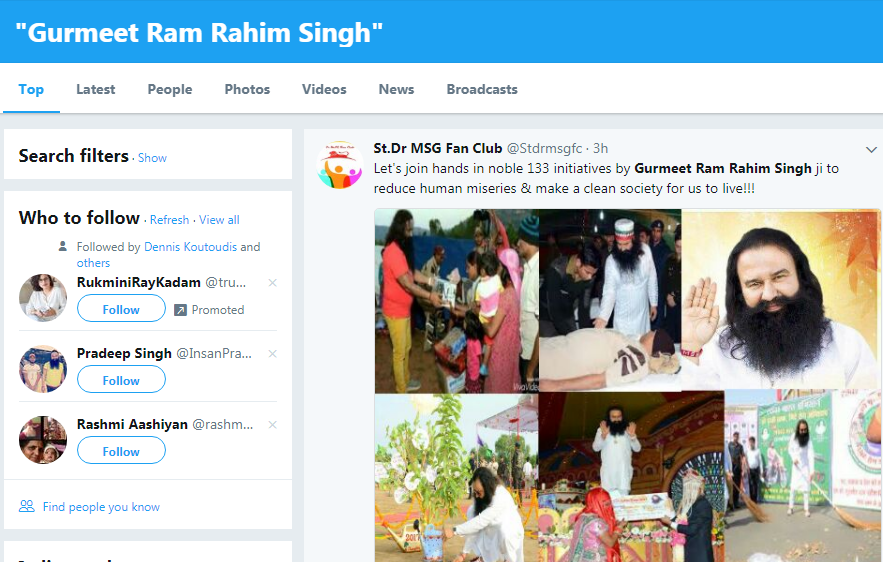This screenshot has height=562, width=883.
Task: Show the search filters
Action: (152, 158)
